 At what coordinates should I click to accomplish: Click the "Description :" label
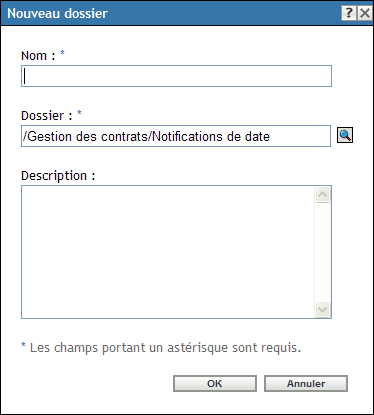[58, 176]
